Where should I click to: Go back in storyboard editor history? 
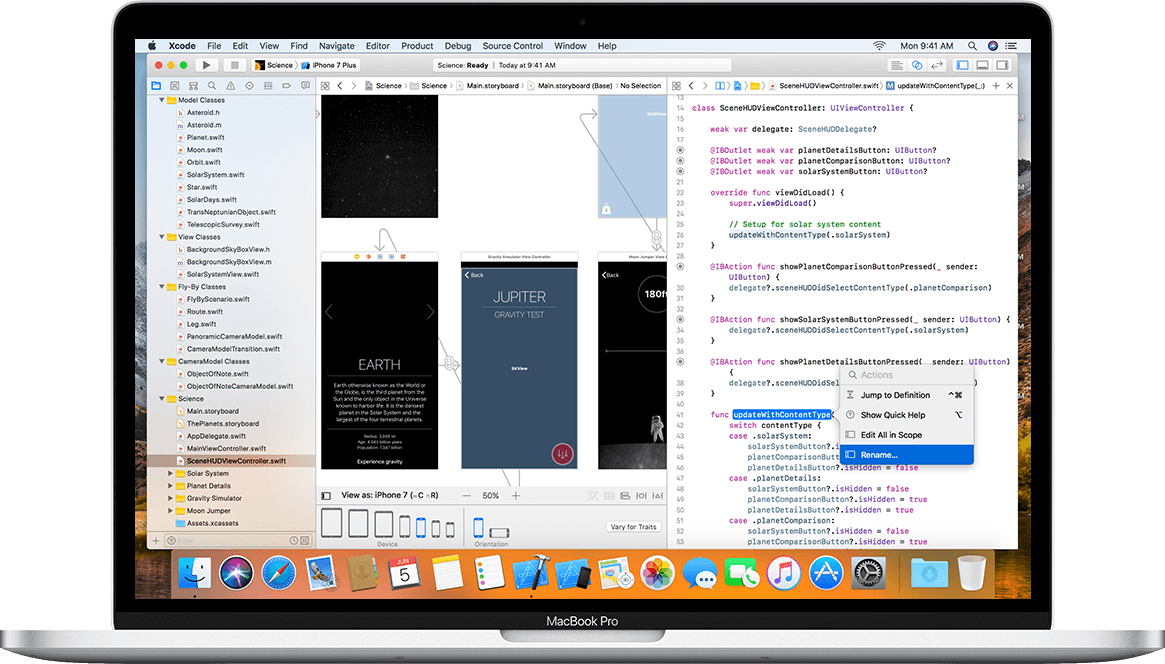pos(340,86)
